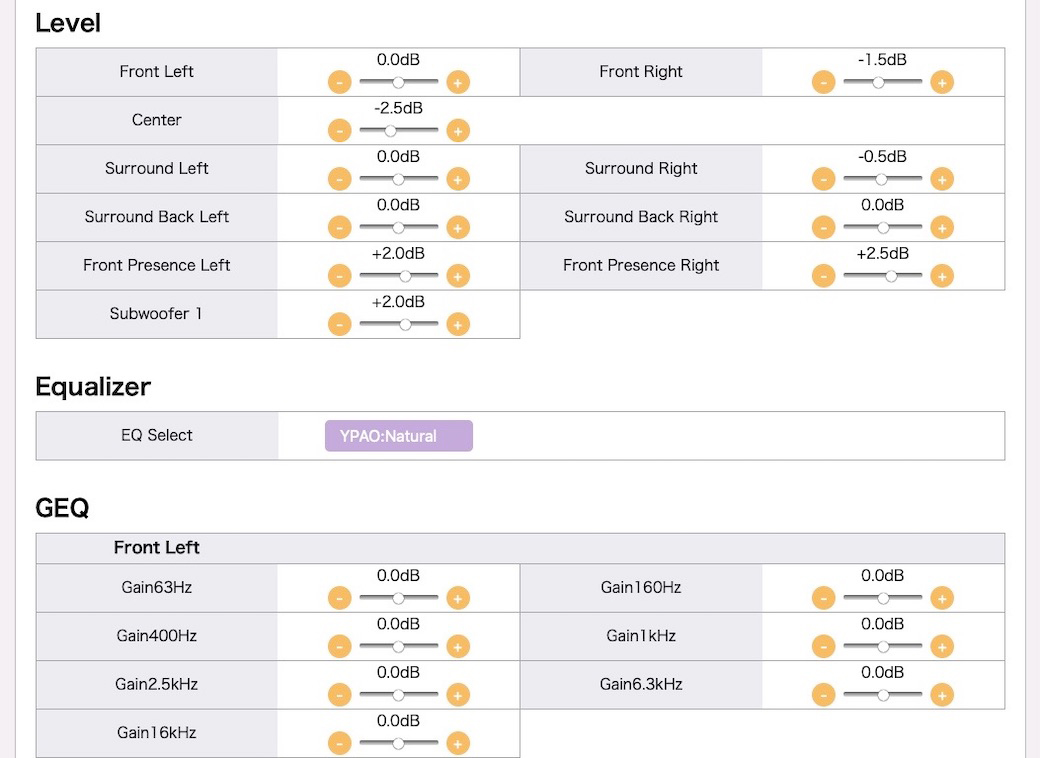The image size is (1040, 758).
Task: Lower Gain16kHz using minus button
Action: [340, 743]
